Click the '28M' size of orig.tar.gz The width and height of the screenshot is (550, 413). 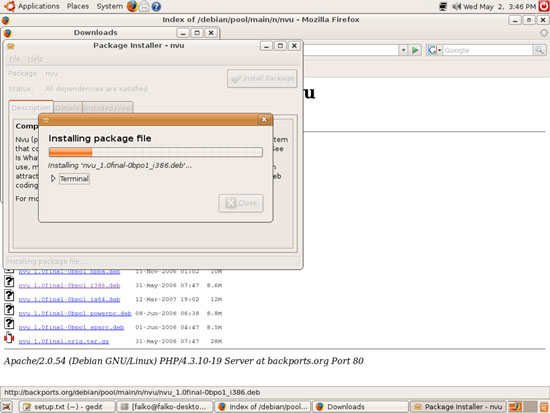tap(216, 341)
